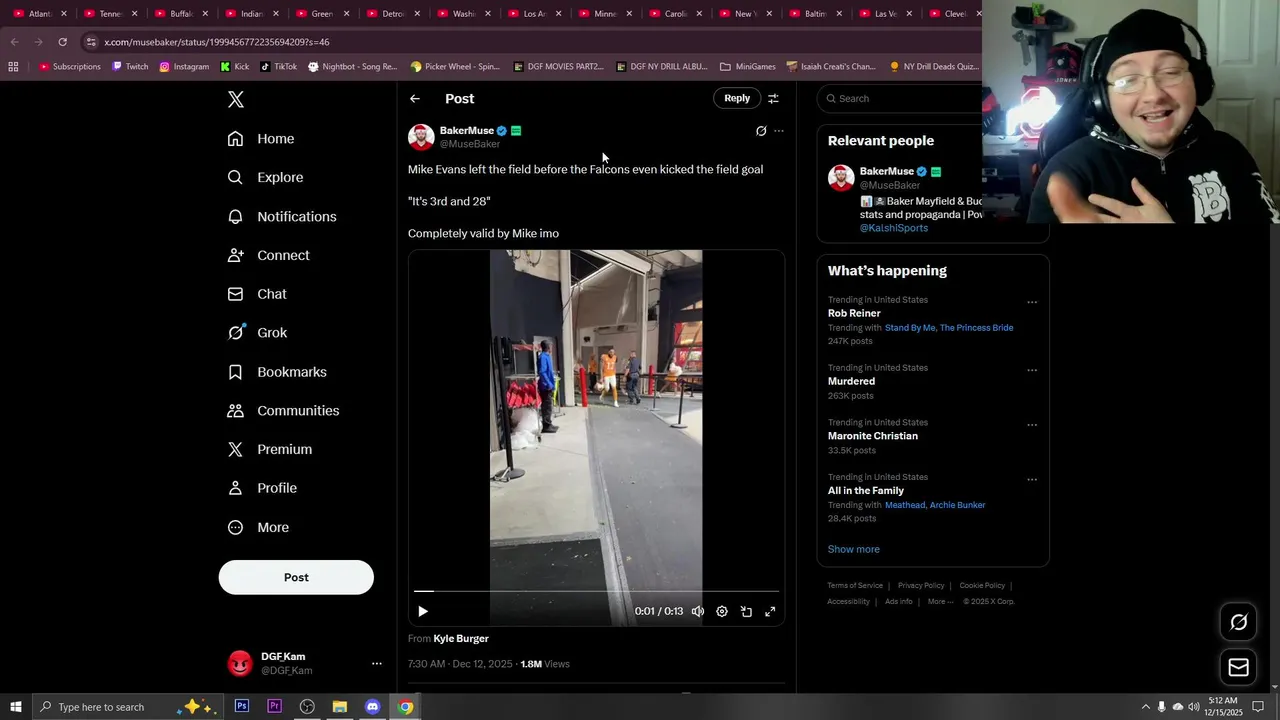Image resolution: width=1280 pixels, height=720 pixels.
Task: Open Discord from the taskbar
Action: (x=372, y=707)
